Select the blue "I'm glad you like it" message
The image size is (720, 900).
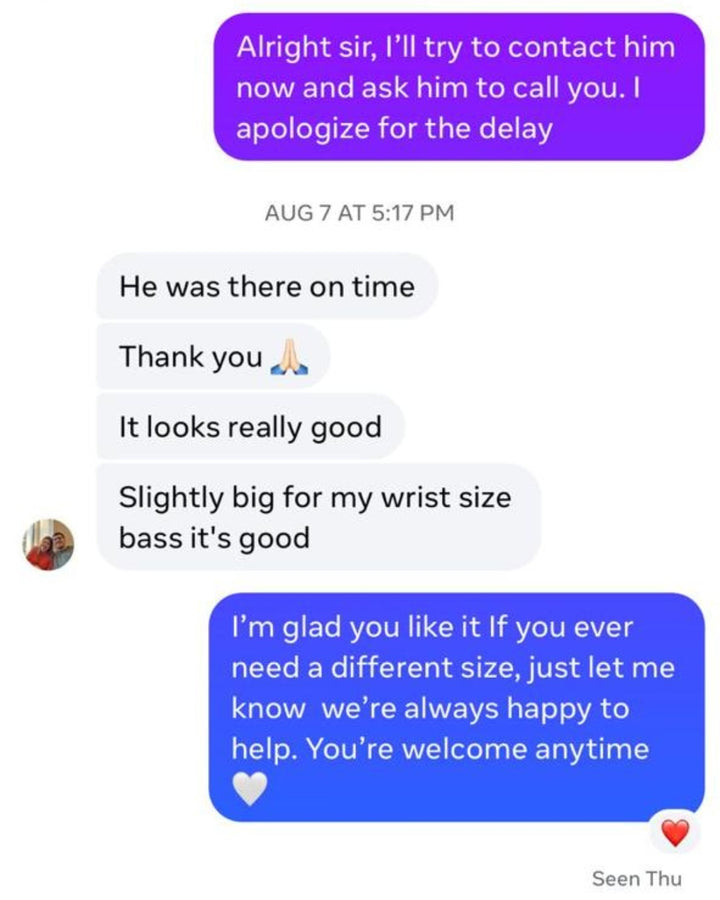(x=456, y=707)
